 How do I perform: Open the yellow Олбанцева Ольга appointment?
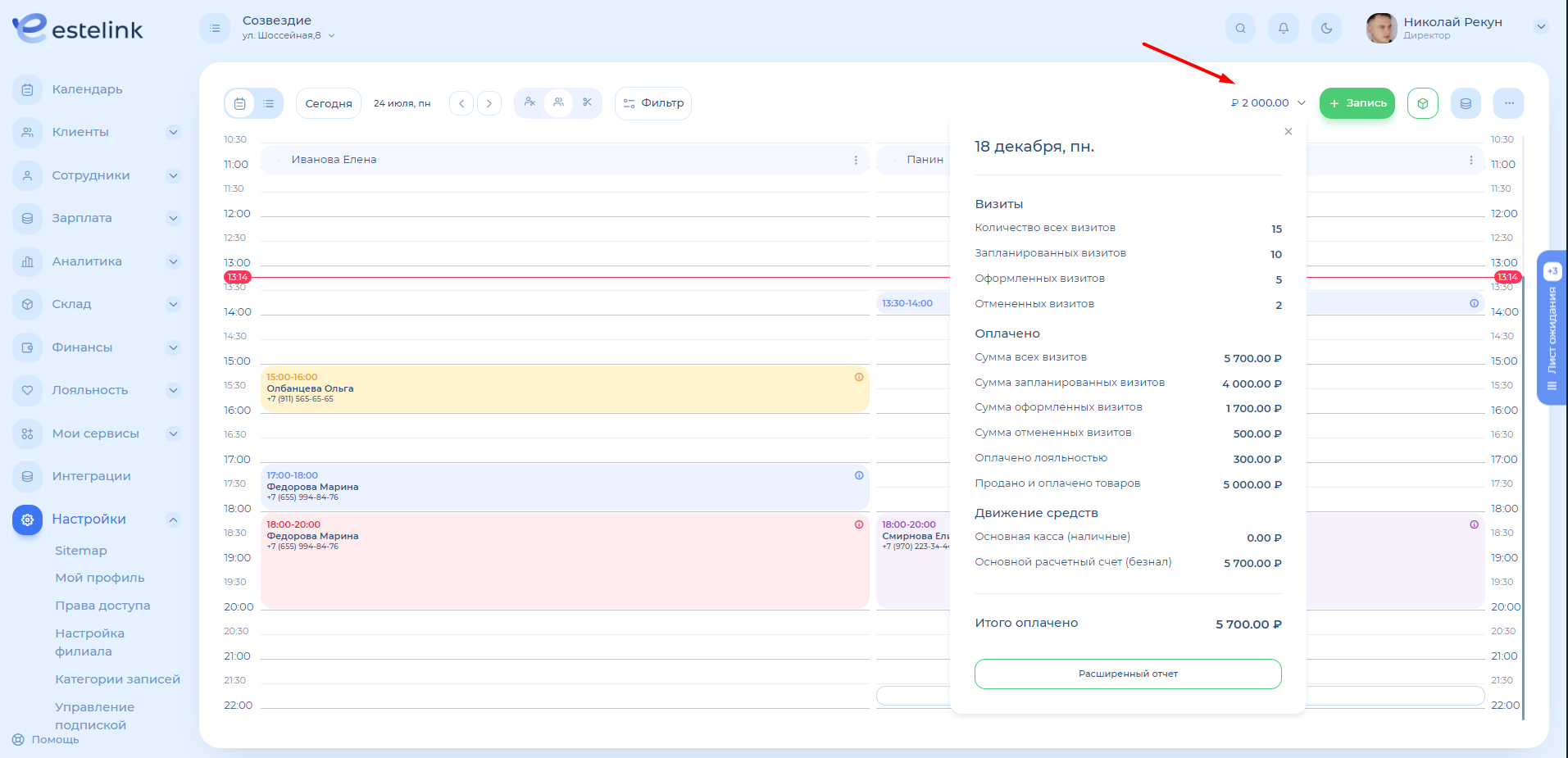tap(564, 388)
